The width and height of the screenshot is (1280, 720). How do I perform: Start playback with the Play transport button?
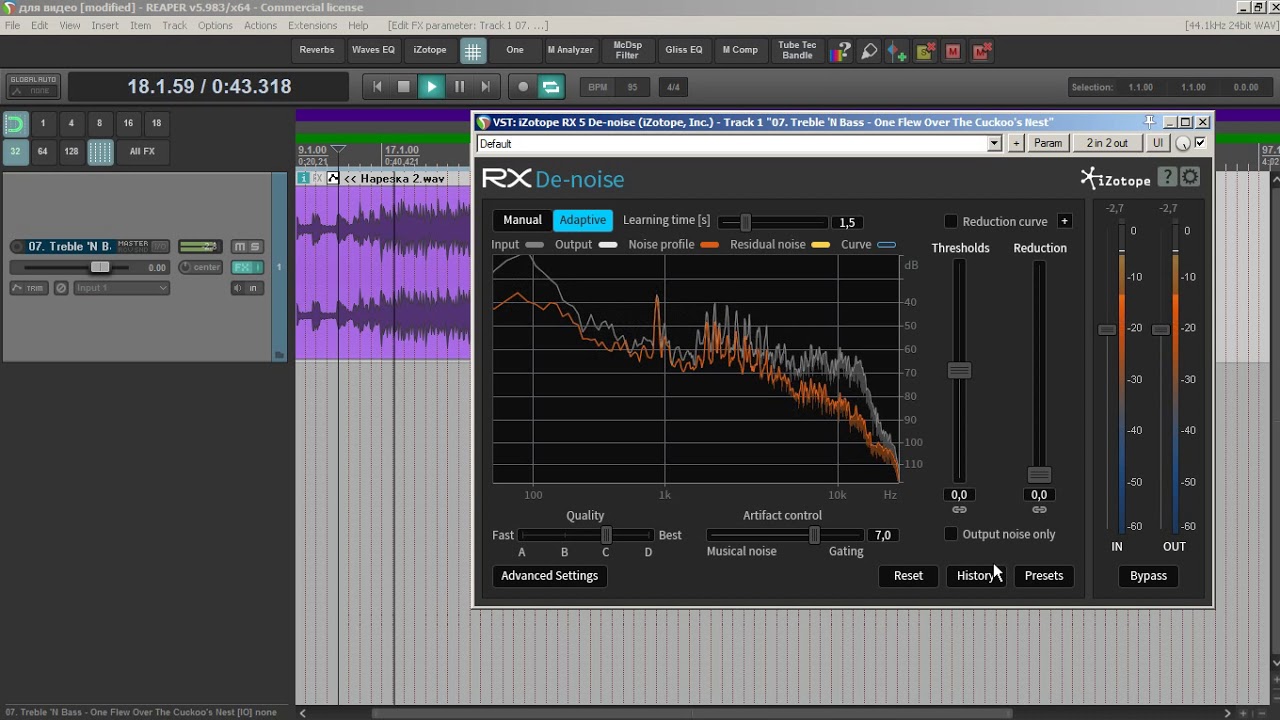[x=431, y=87]
